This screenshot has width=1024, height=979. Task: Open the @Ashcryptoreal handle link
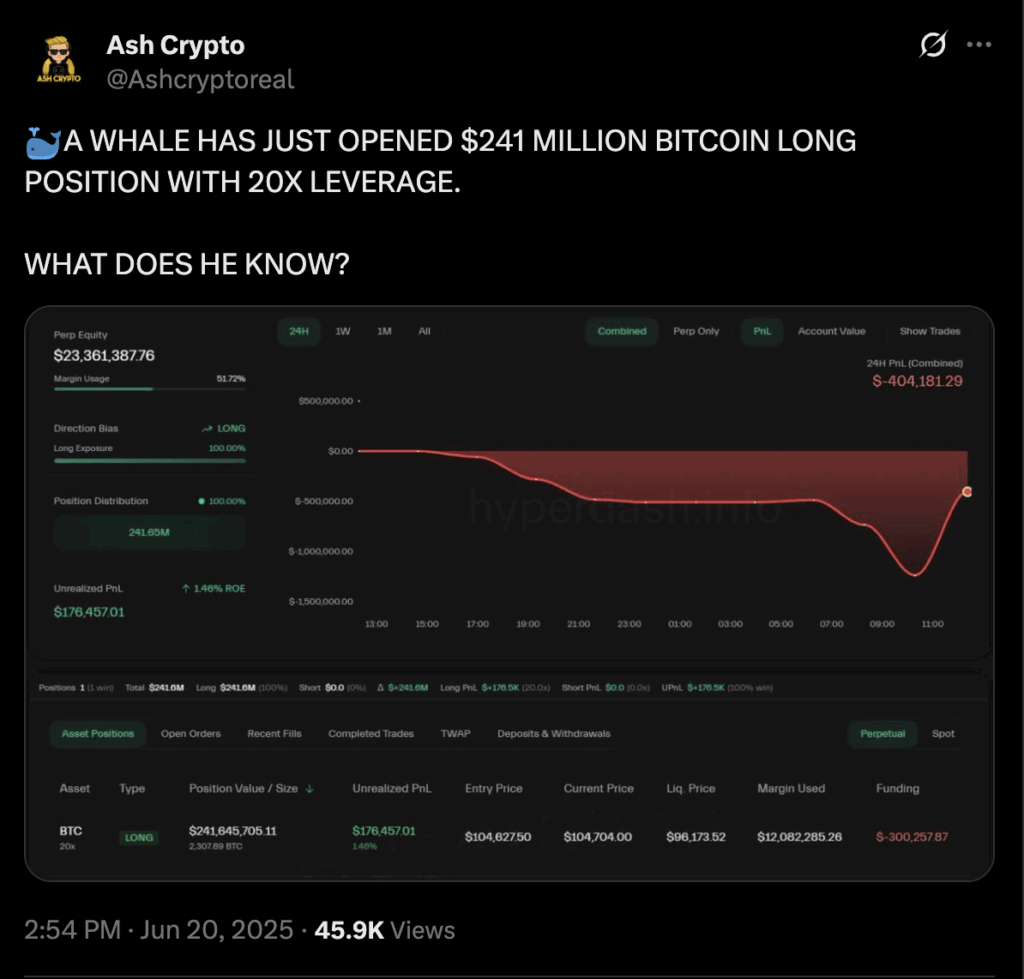pyautogui.click(x=200, y=79)
